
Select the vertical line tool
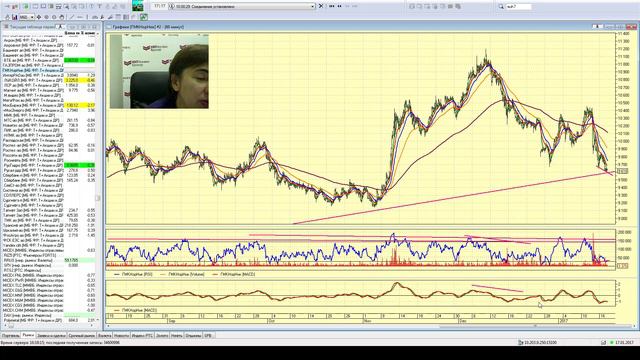click(87, 17)
